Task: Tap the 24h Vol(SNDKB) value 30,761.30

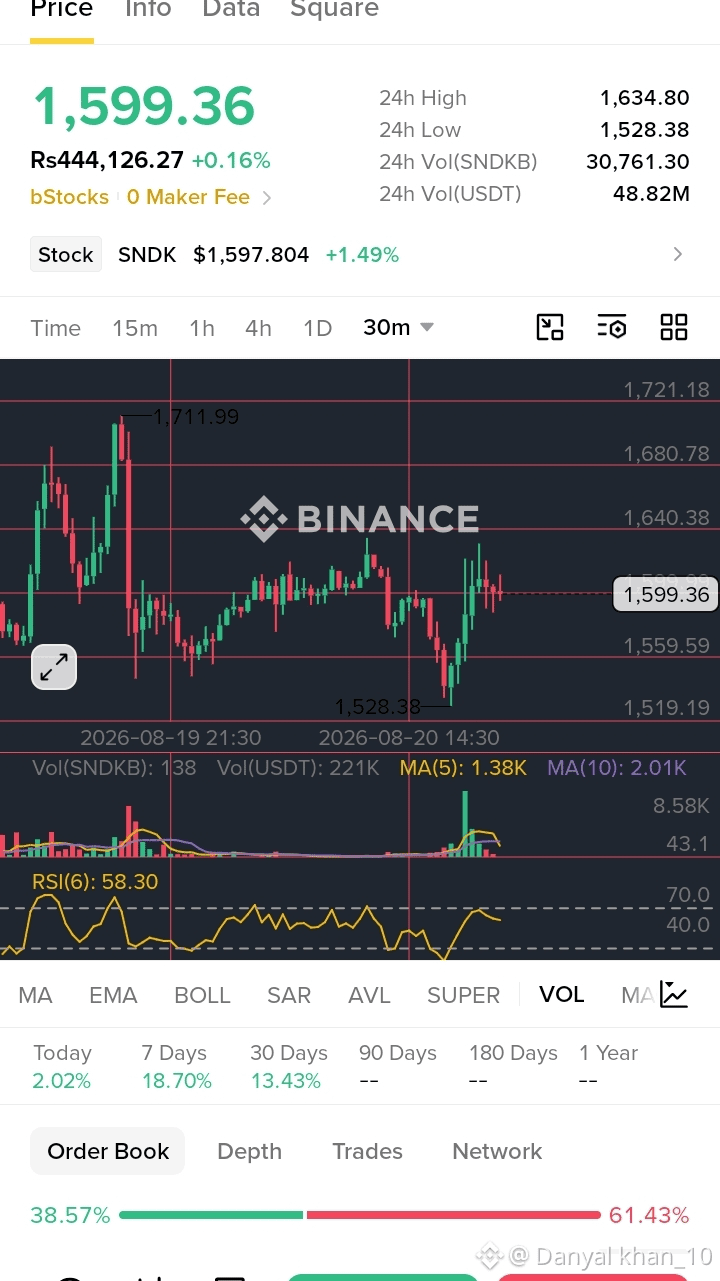Action: click(x=638, y=162)
